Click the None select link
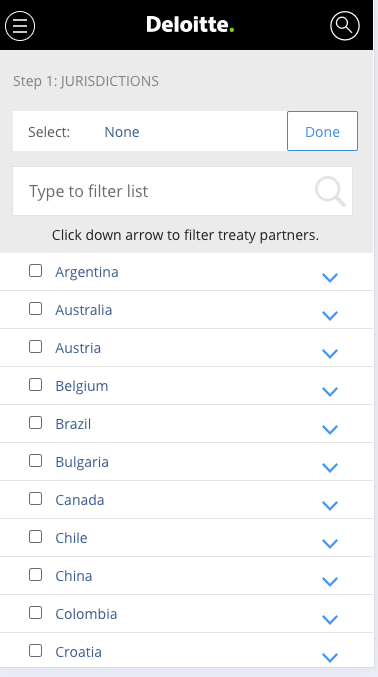 pyautogui.click(x=122, y=132)
